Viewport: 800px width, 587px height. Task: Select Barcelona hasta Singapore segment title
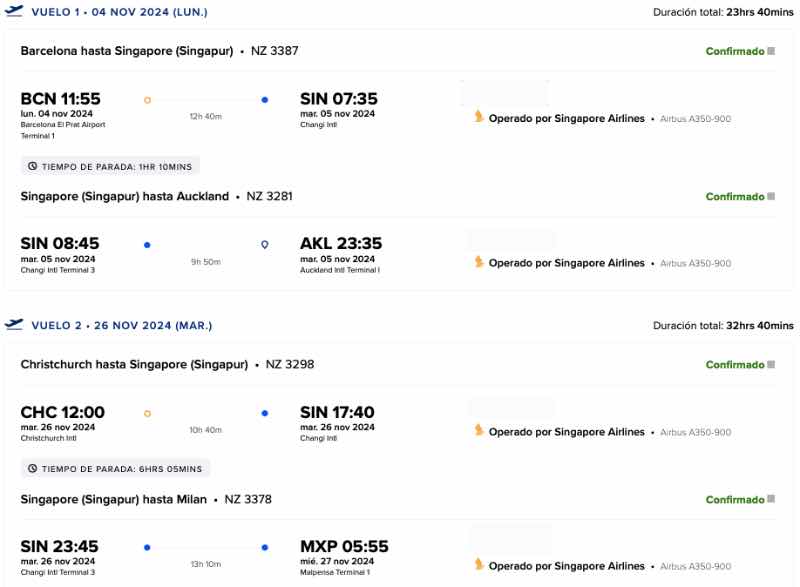pos(127,50)
